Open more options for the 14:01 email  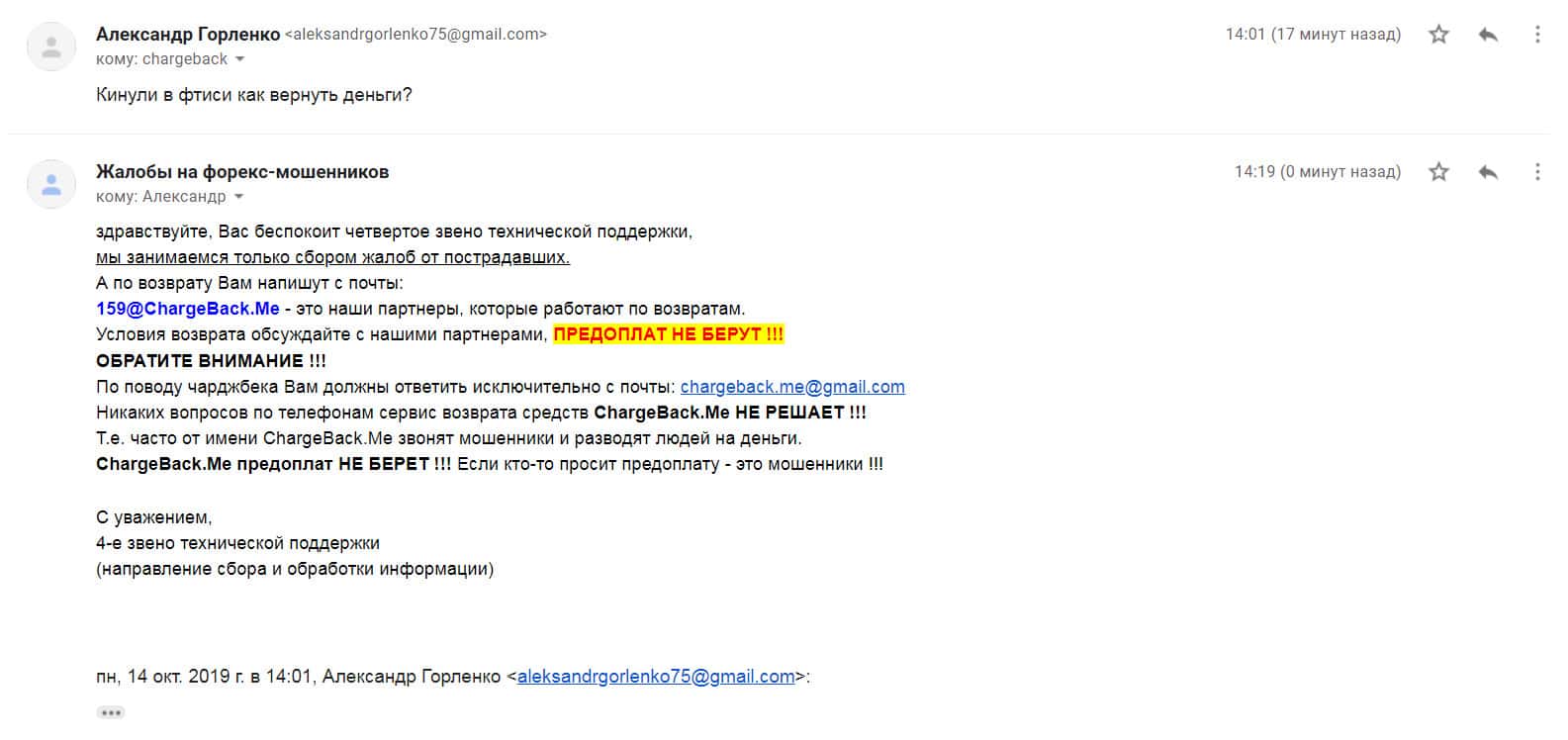tap(1536, 35)
